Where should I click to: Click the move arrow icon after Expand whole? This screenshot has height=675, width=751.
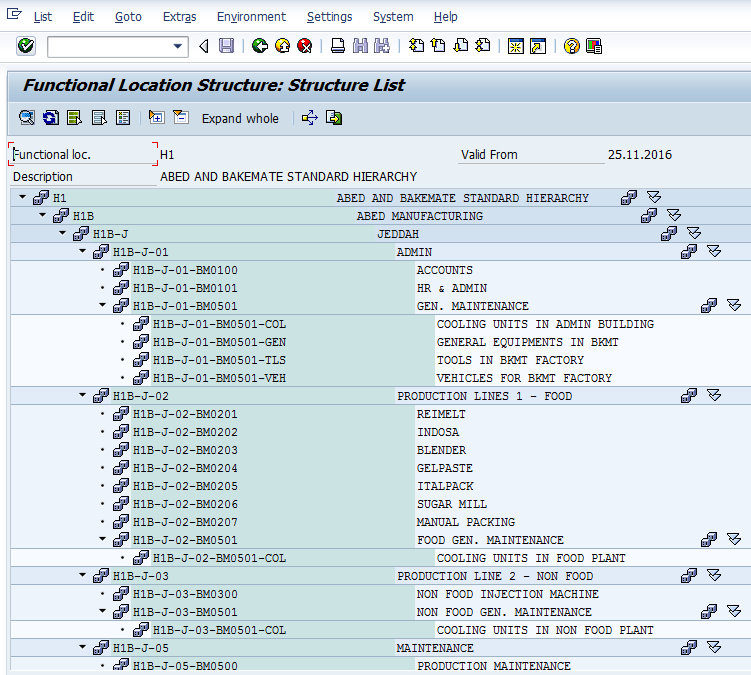309,118
